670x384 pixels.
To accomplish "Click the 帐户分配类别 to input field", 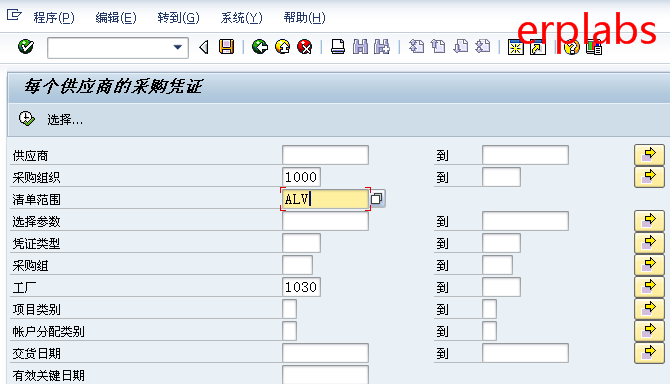I will 489,331.
